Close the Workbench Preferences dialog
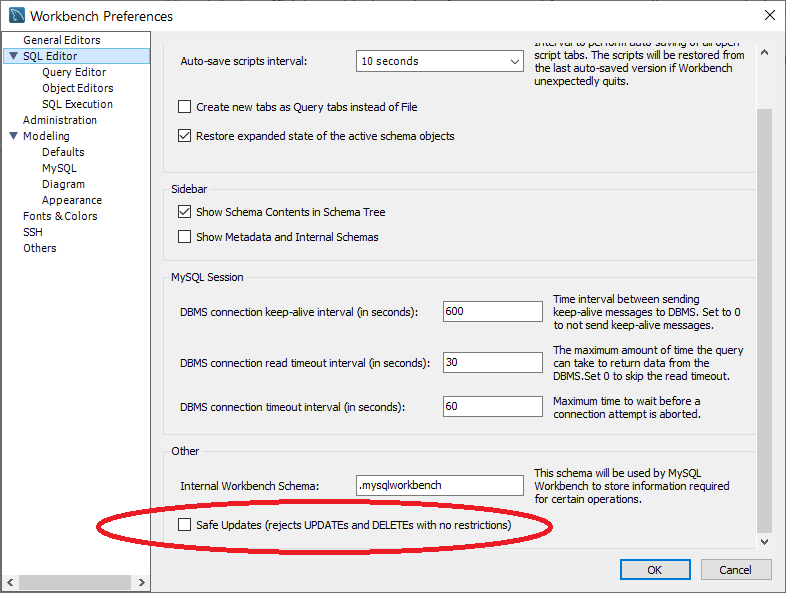The image size is (786, 593). [x=769, y=15]
